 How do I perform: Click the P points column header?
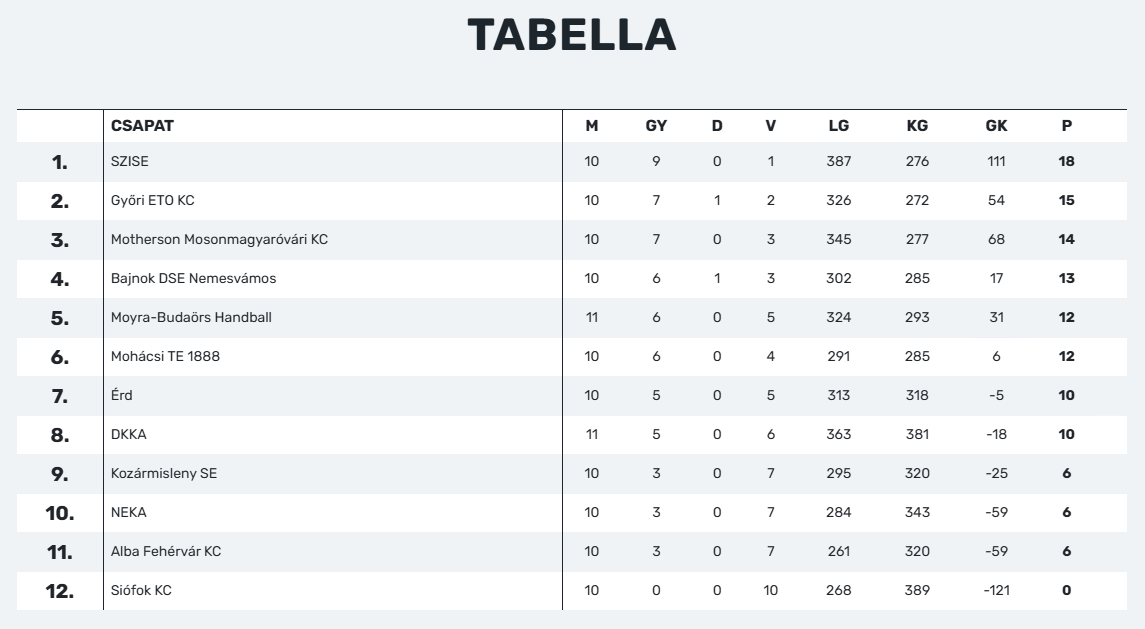click(1067, 126)
